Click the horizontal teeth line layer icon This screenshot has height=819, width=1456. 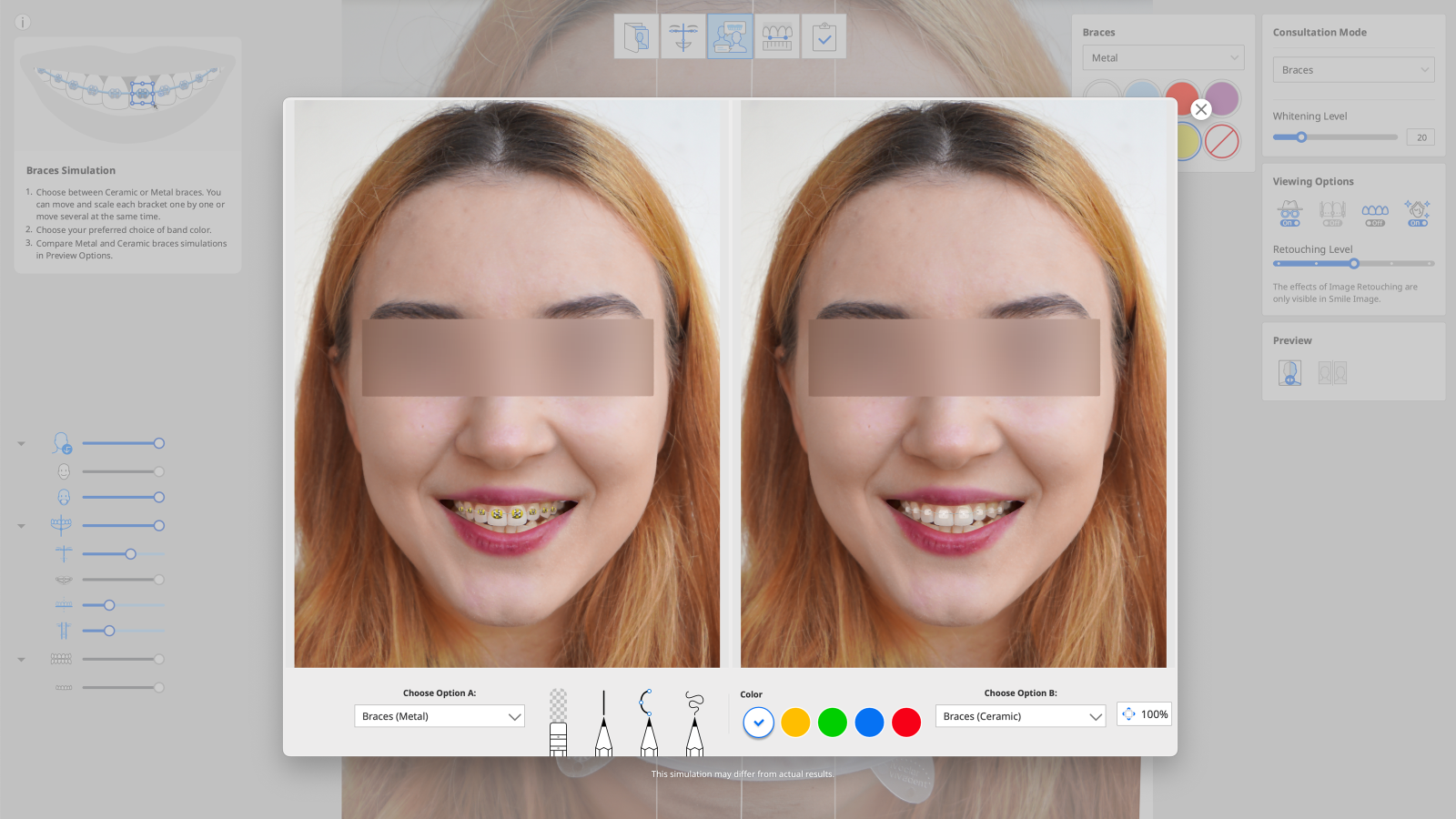coord(64,604)
